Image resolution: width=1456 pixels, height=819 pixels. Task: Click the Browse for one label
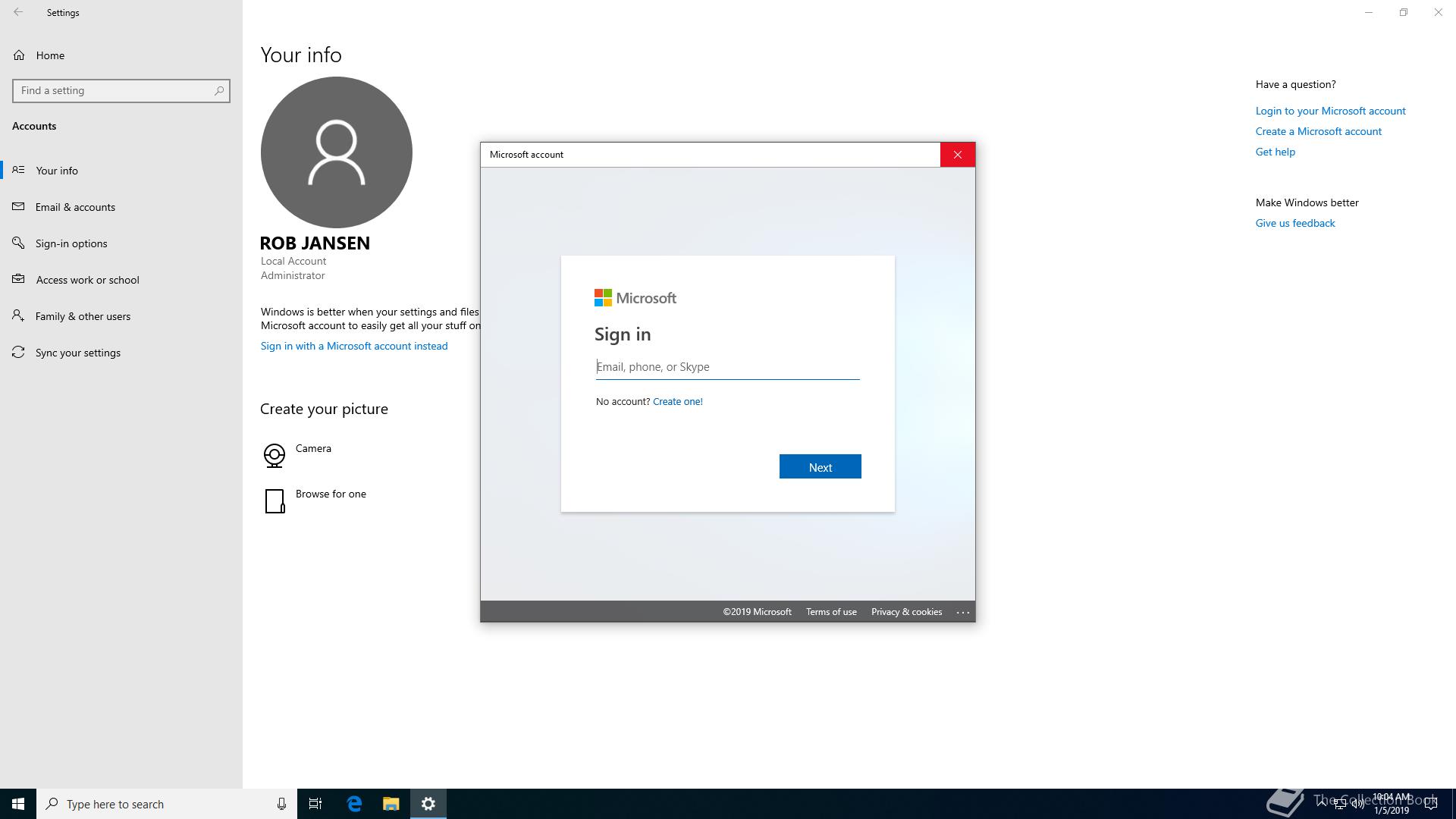click(331, 494)
